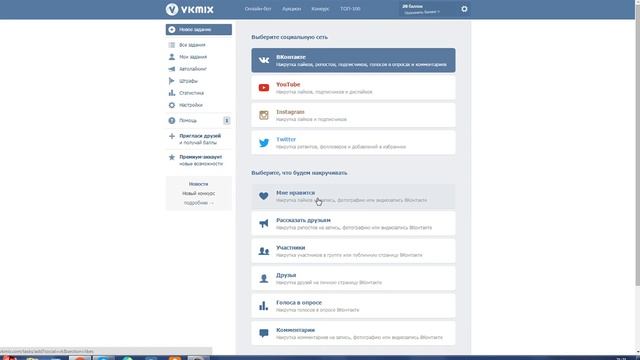Click the Мои задания person icon
The width and height of the screenshot is (640, 360).
coord(172,57)
